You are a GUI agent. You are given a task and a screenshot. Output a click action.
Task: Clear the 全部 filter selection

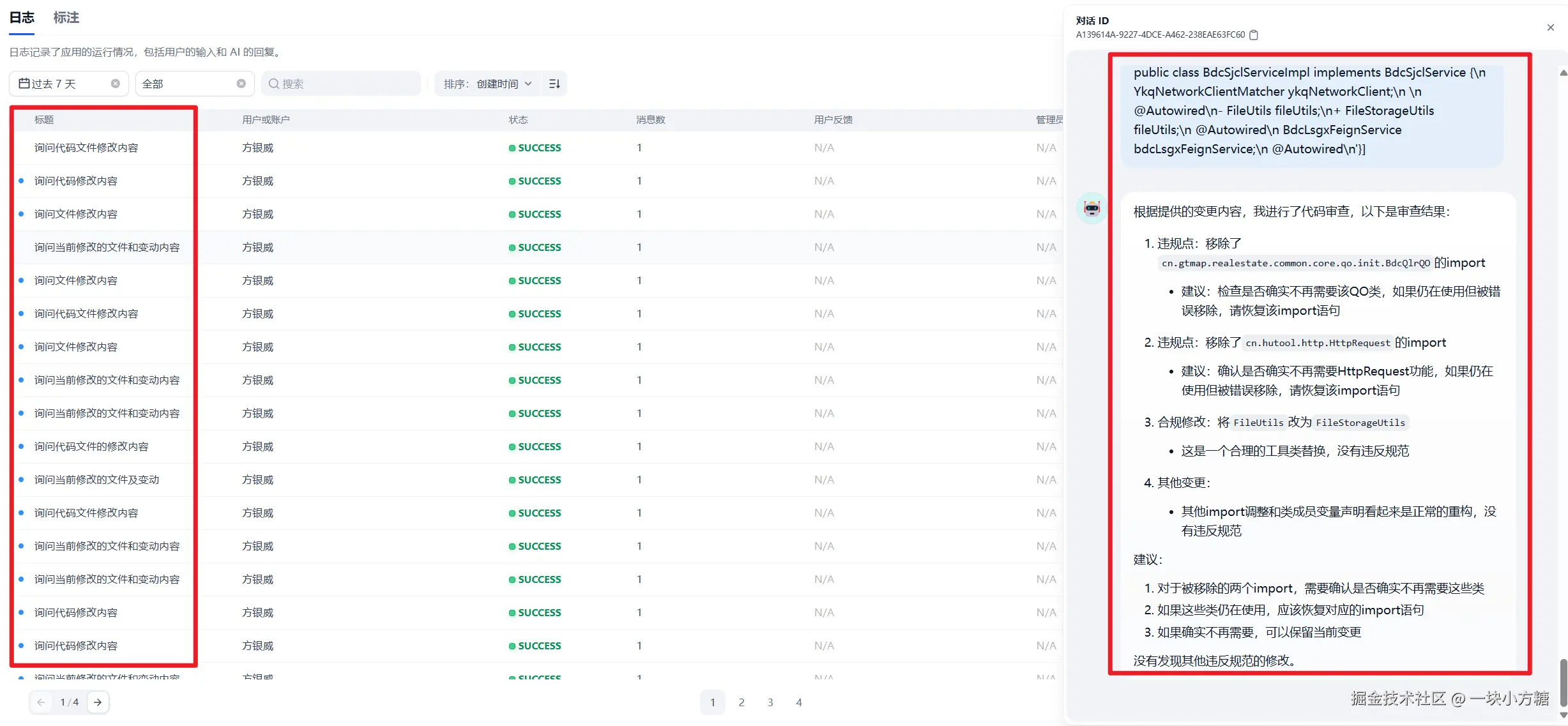pos(241,84)
